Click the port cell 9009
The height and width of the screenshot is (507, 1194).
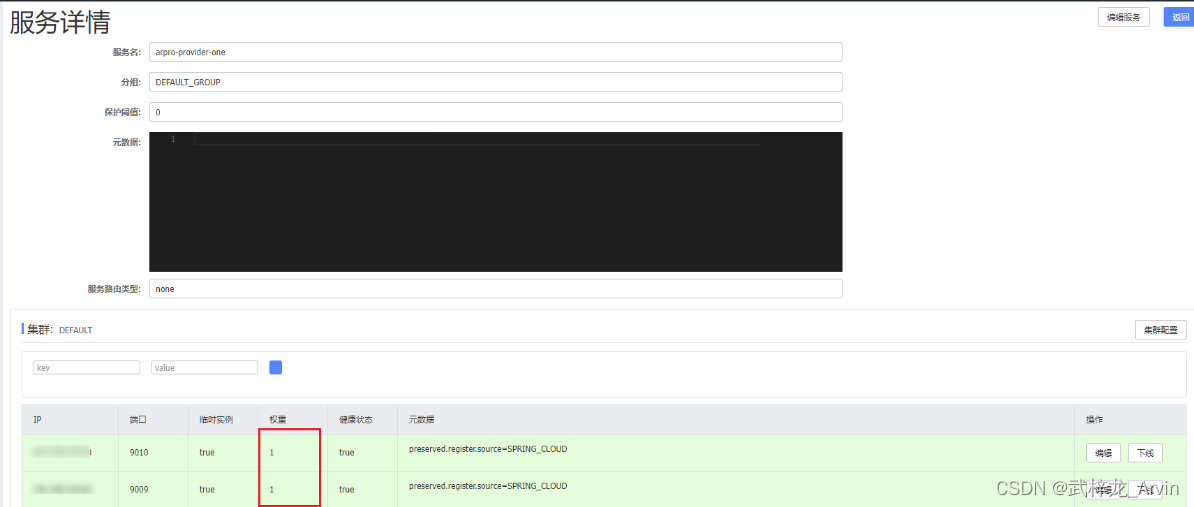139,489
